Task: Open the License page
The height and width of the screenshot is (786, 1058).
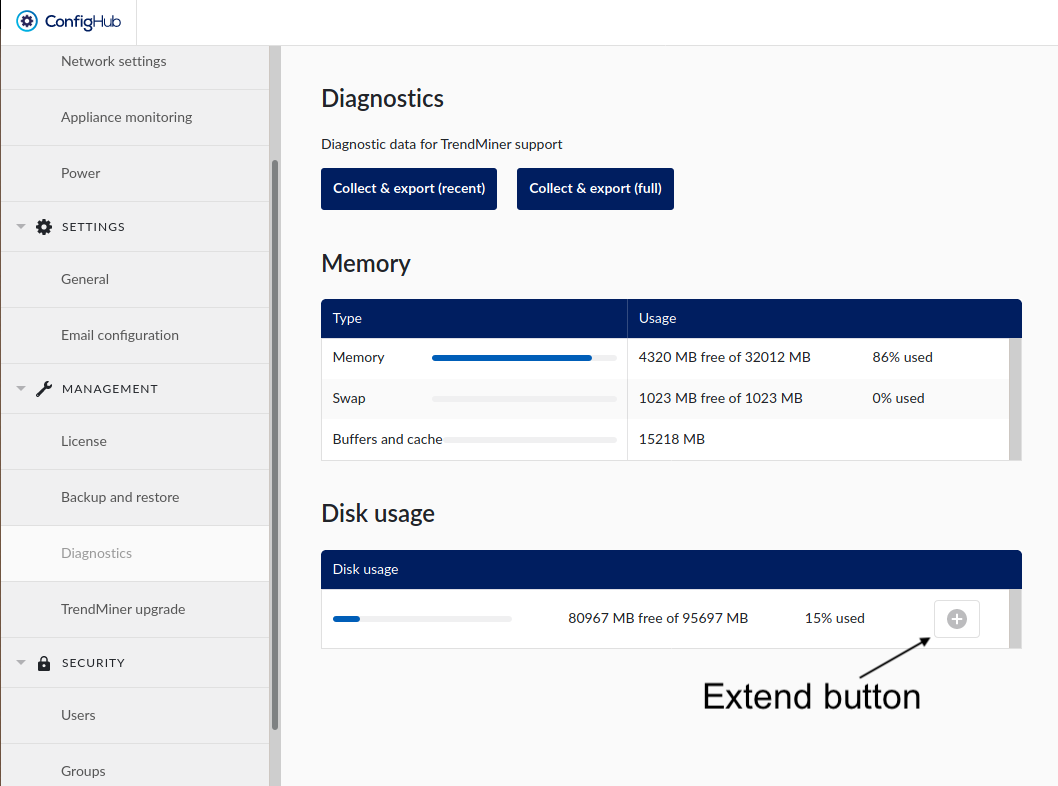Action: point(84,441)
